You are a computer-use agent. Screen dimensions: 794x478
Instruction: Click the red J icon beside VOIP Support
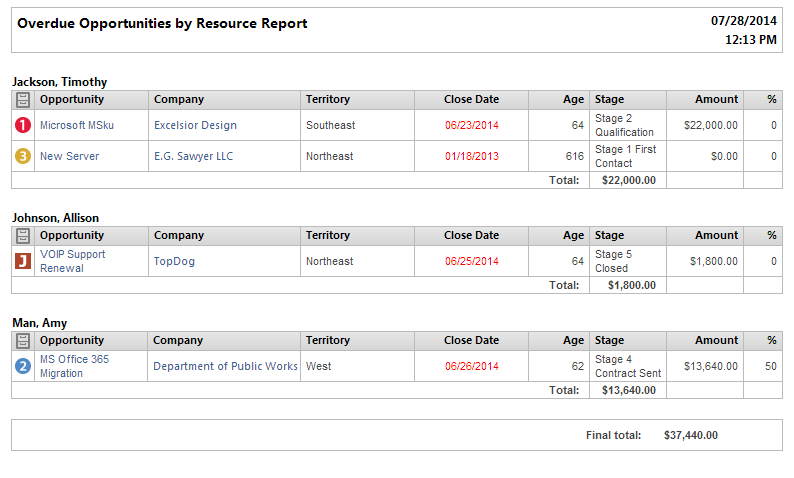point(23,261)
